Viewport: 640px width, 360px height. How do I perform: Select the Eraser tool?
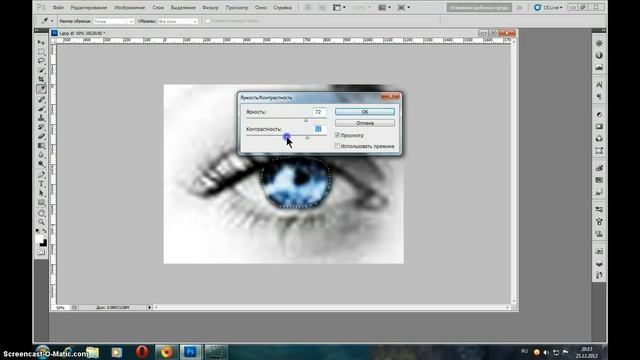41,136
